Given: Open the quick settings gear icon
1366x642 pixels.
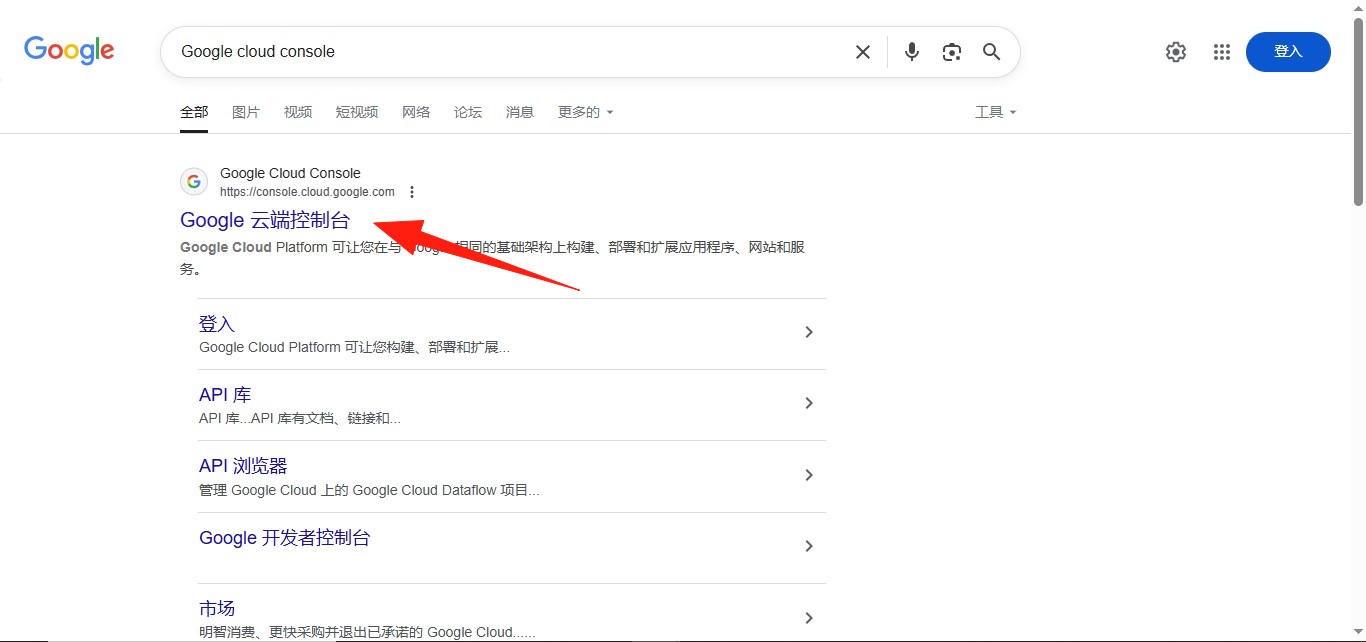Looking at the screenshot, I should [x=1176, y=51].
